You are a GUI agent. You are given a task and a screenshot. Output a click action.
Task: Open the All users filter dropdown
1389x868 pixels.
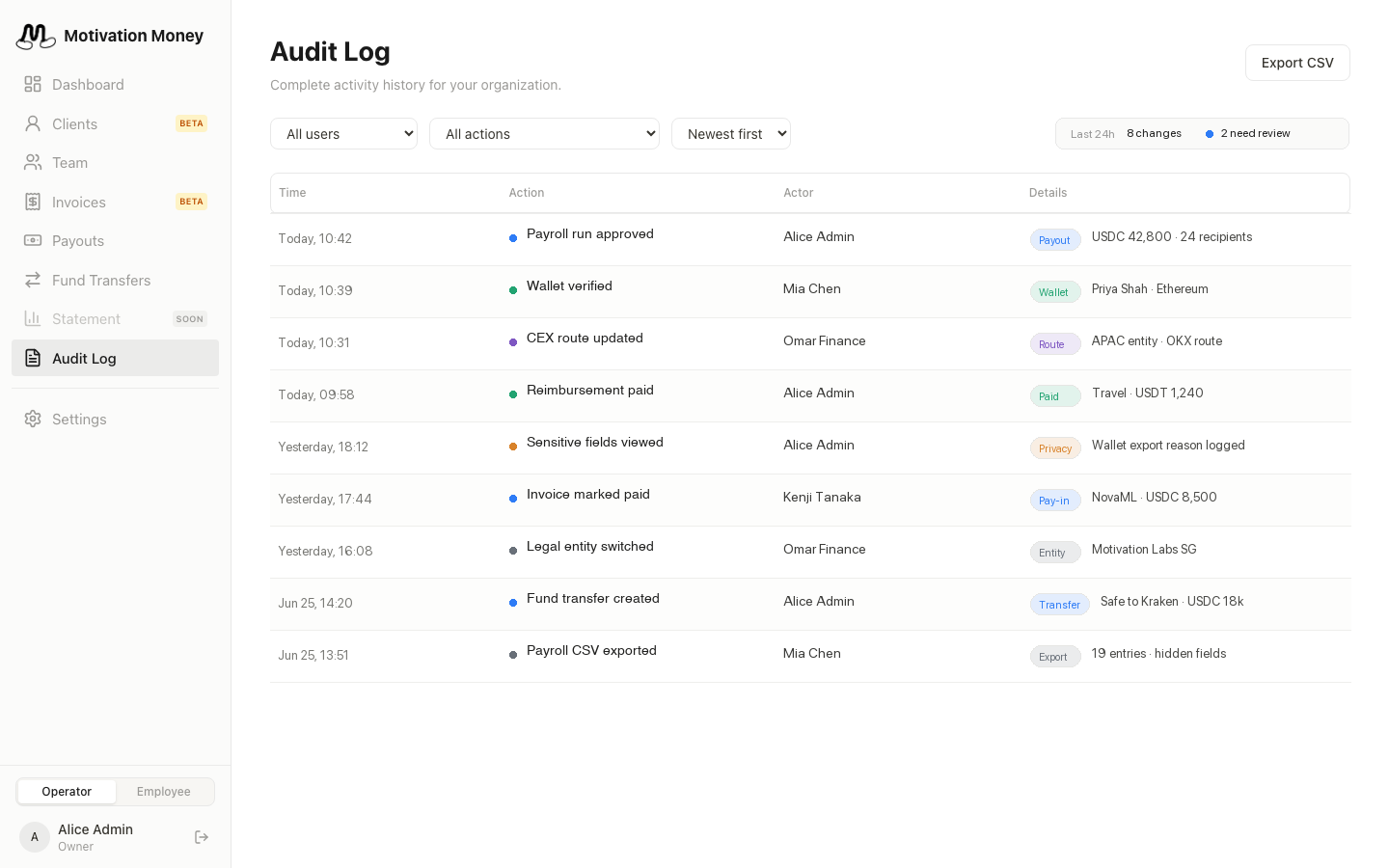343,134
